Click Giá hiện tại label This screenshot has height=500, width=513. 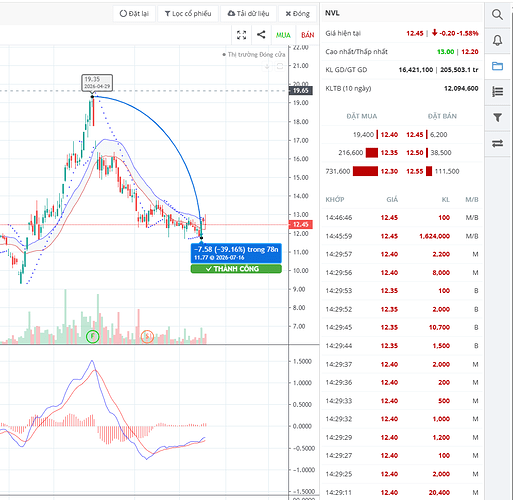click(x=343, y=33)
